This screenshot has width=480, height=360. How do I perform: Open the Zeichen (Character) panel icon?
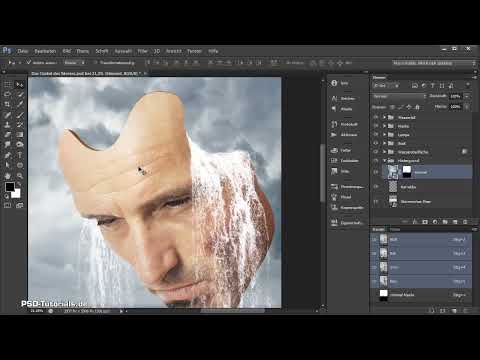[334, 98]
